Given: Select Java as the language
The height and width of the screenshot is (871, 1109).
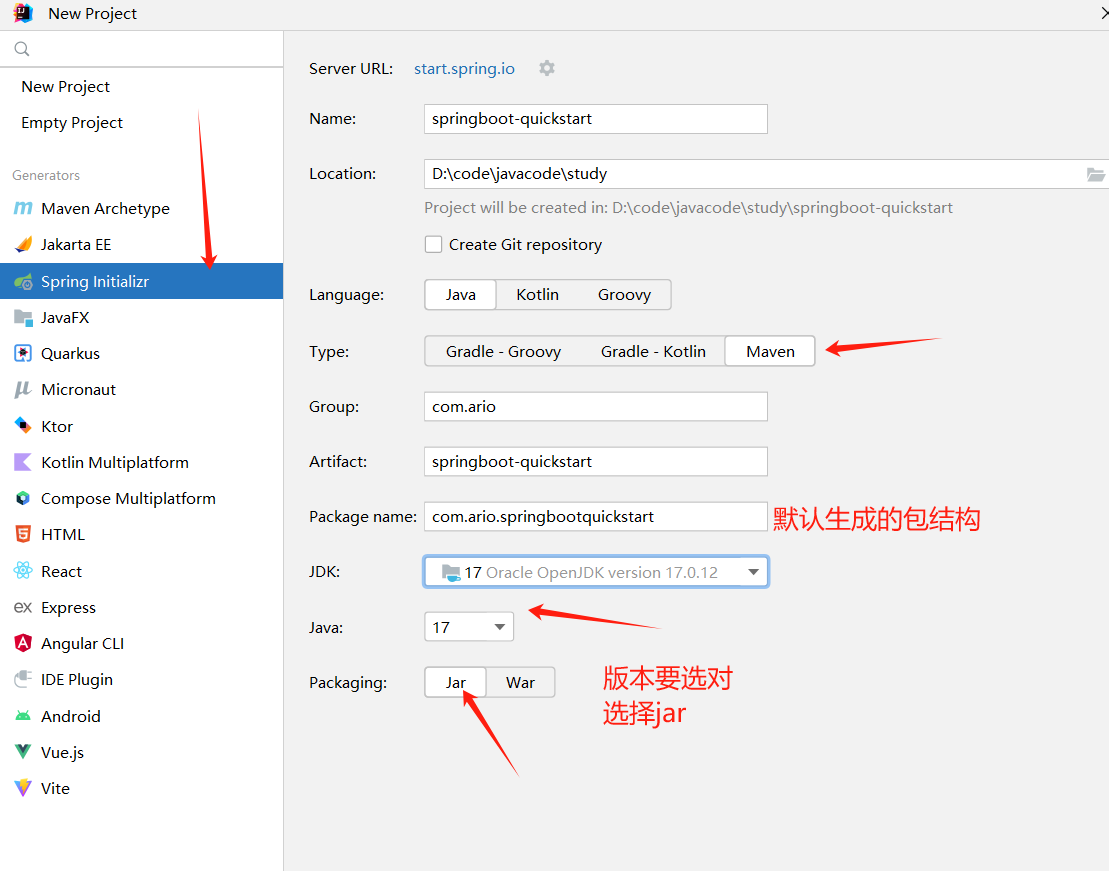Looking at the screenshot, I should point(460,294).
